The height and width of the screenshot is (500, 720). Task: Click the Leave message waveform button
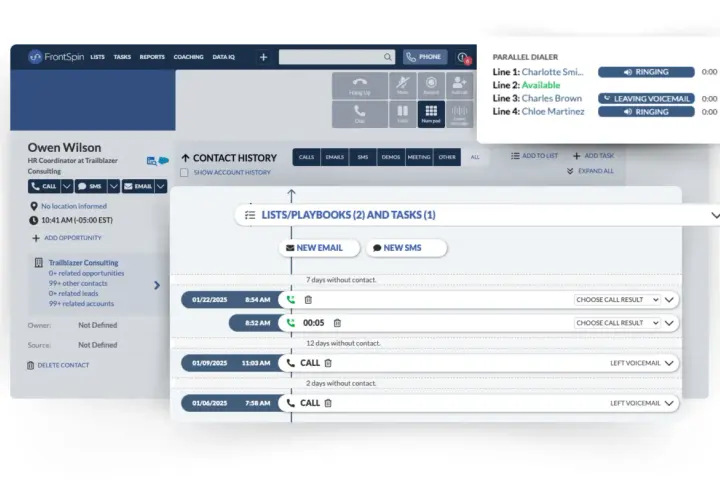pos(459,114)
